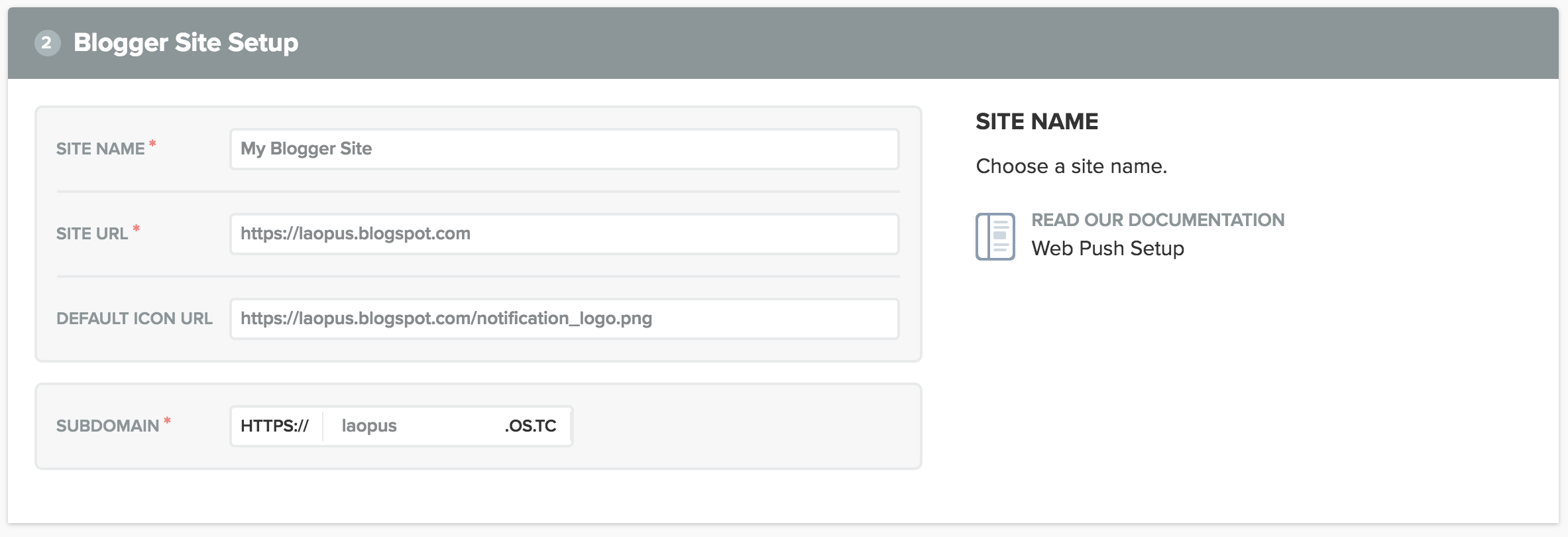The width and height of the screenshot is (1568, 537).
Task: Click the laopus subdomain input
Action: coord(411,426)
